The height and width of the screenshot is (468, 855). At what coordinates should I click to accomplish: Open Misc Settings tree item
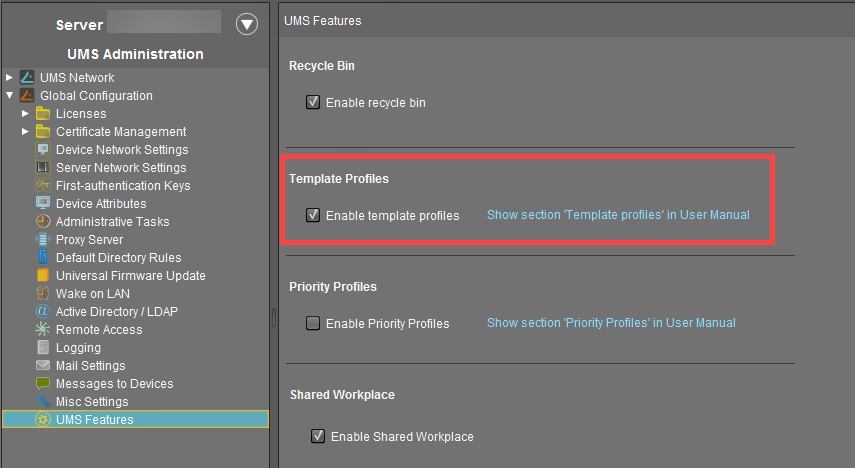pyautogui.click(x=92, y=402)
